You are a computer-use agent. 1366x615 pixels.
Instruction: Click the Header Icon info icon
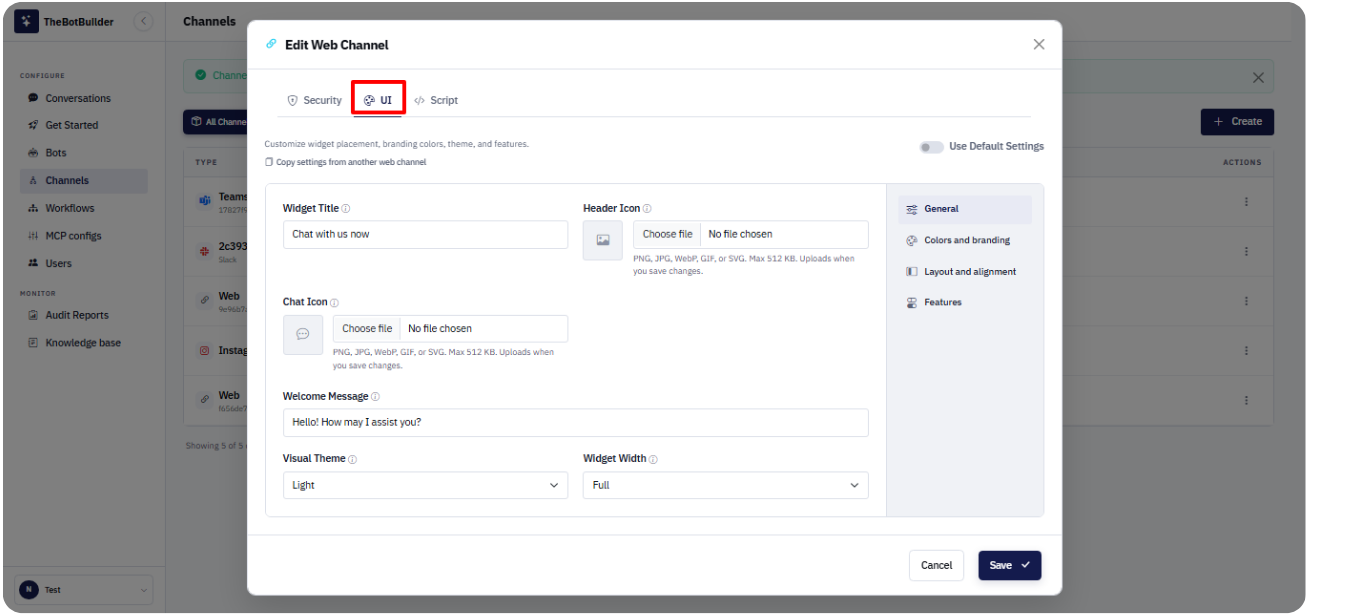(647, 209)
